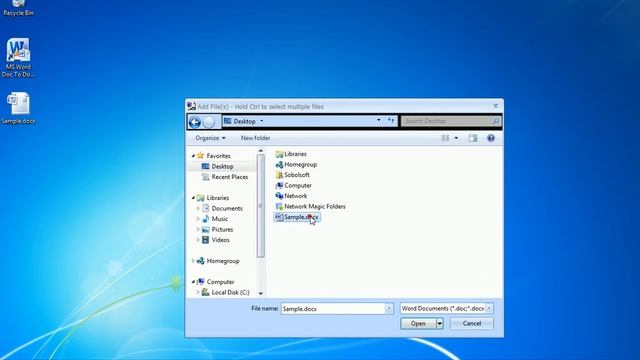Open the address bar history dropdown
This screenshot has height=360, width=640.
point(378,120)
